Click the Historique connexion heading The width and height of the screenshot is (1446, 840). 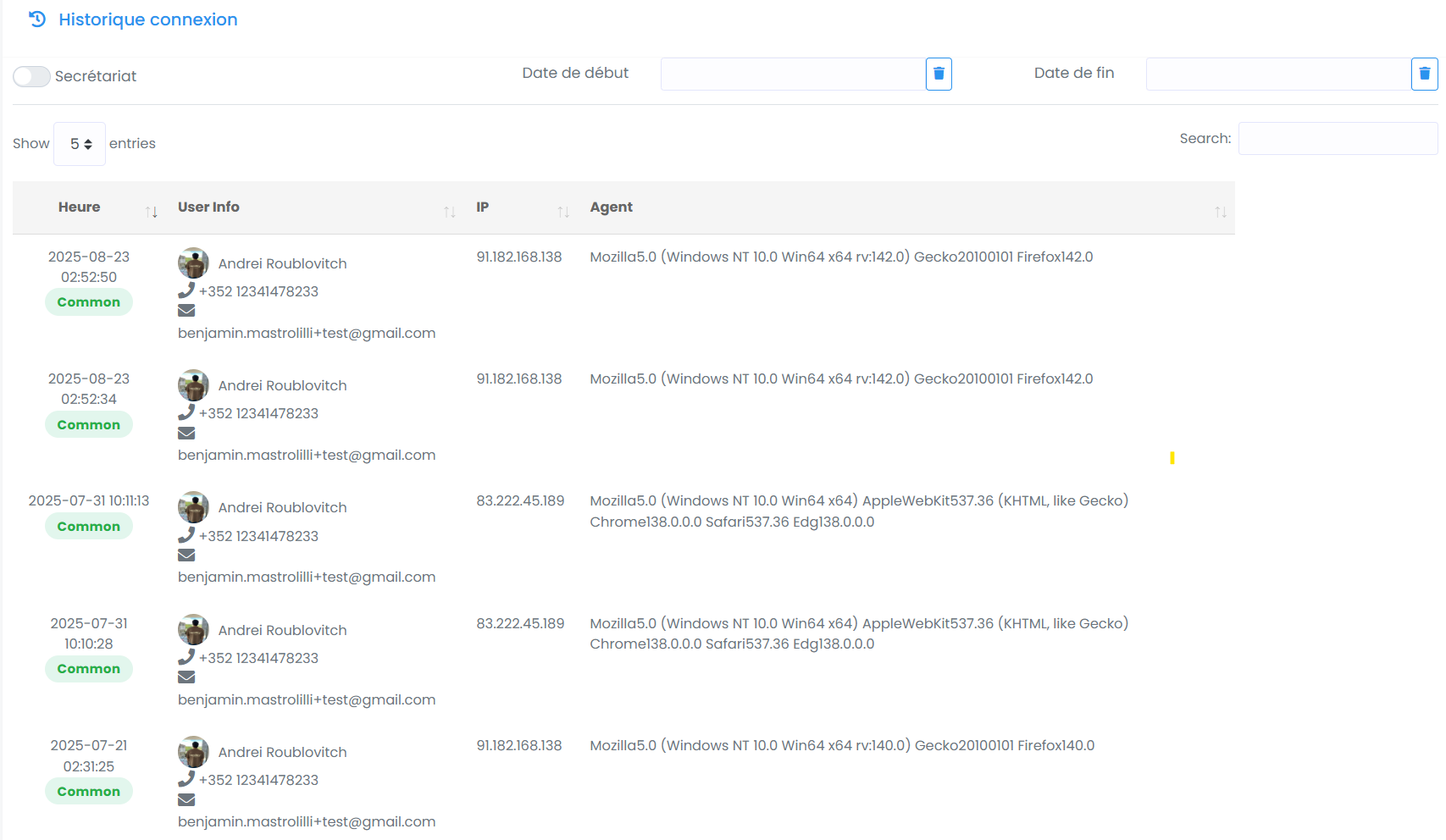click(148, 19)
